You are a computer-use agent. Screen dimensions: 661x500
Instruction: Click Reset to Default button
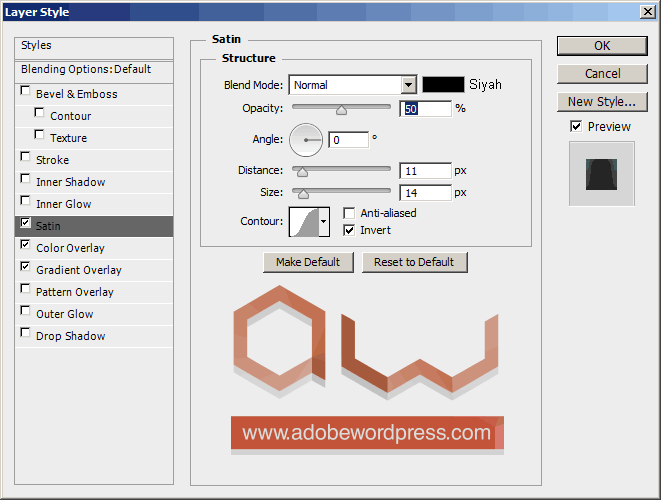414,262
